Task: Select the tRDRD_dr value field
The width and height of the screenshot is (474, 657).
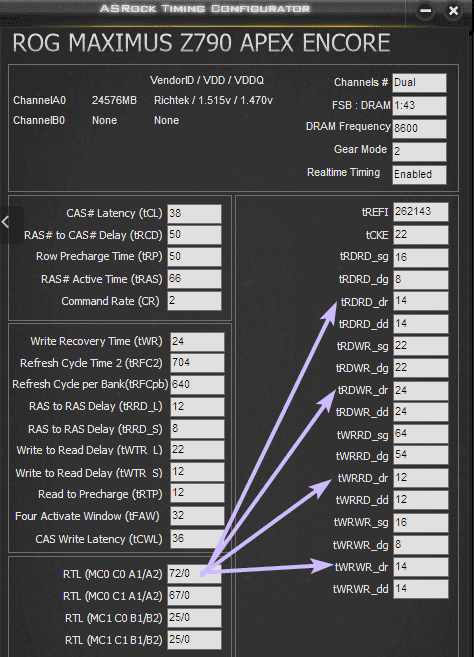Action: [421, 301]
